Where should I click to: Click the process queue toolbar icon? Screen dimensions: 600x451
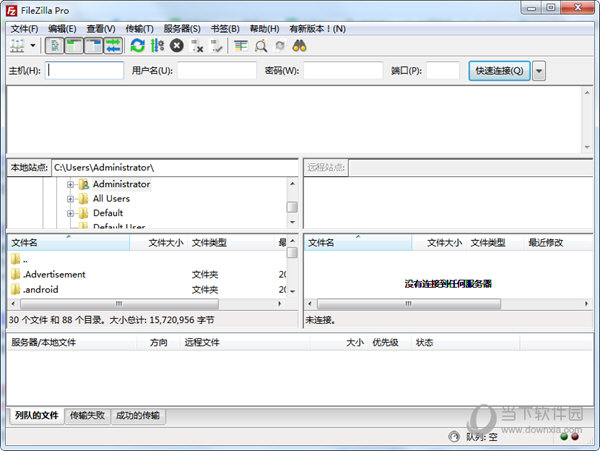[x=157, y=46]
